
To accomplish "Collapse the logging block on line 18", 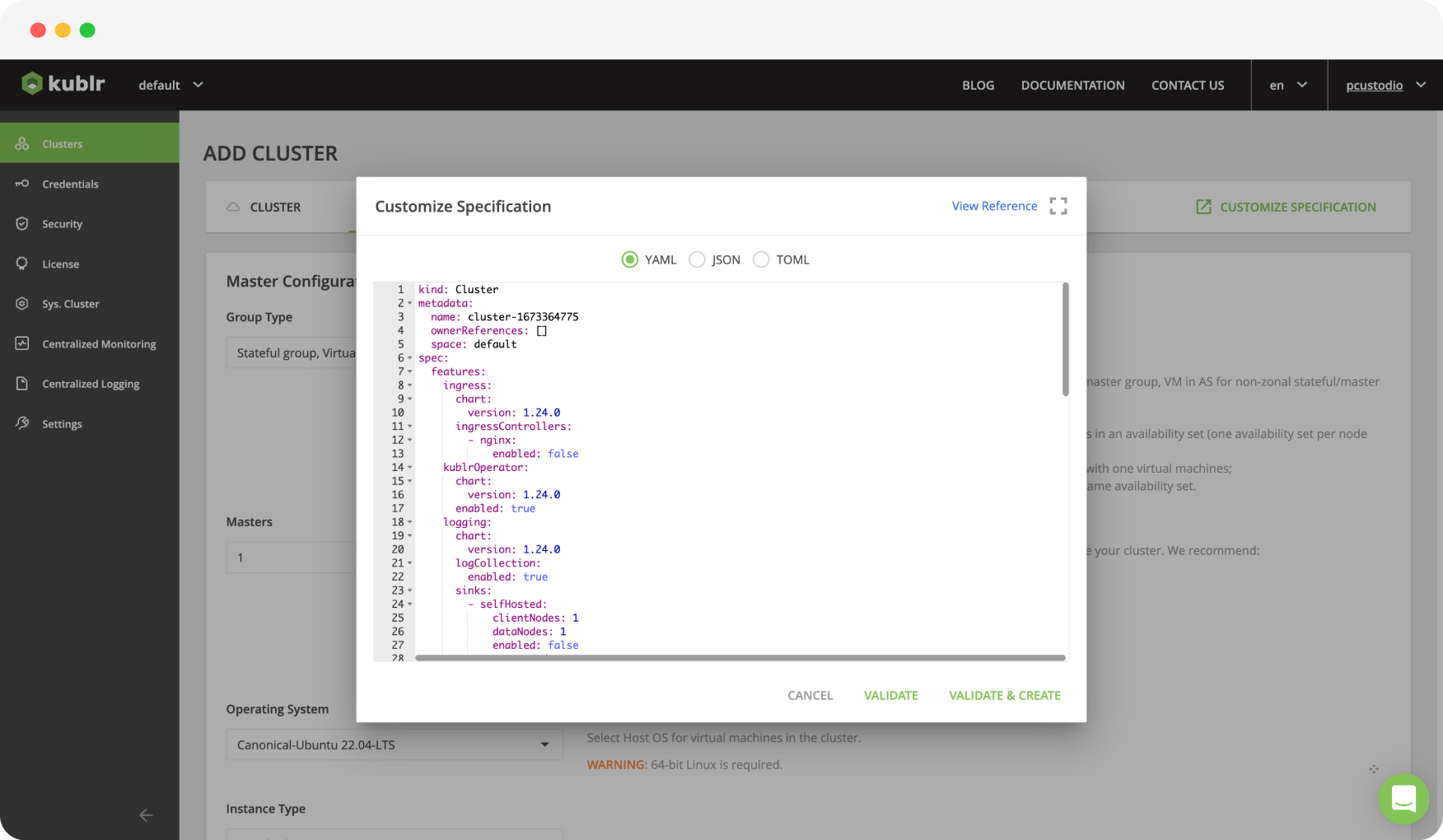I will click(409, 522).
